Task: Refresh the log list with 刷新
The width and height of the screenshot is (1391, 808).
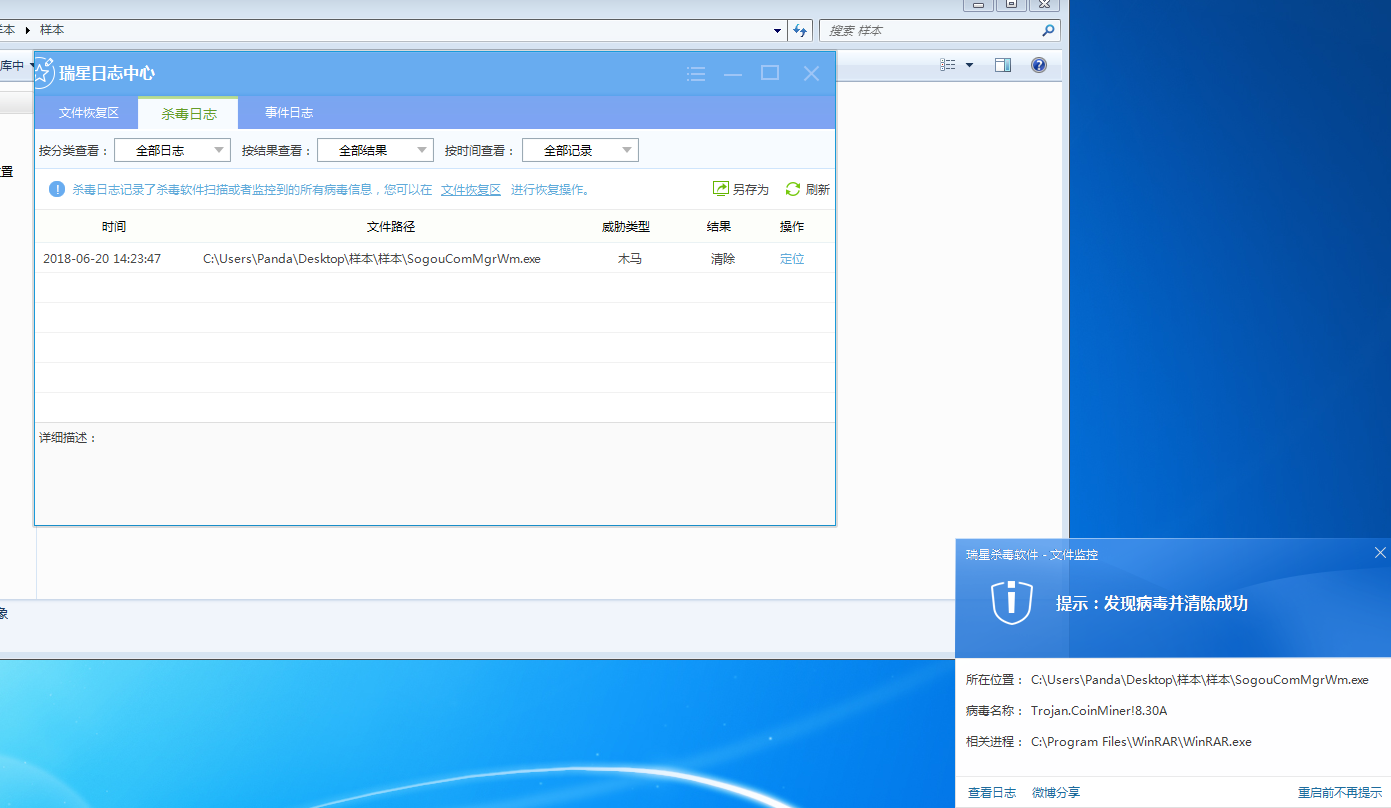Action: coord(807,189)
